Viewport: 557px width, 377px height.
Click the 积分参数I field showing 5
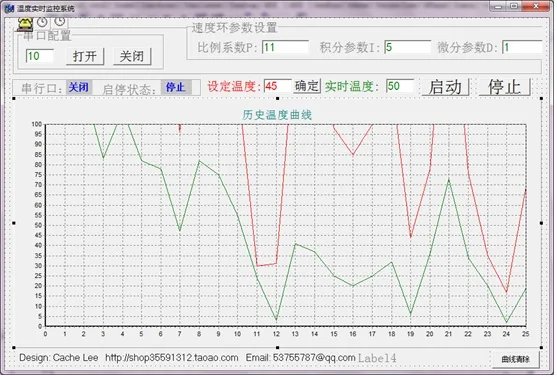pyautogui.click(x=407, y=47)
